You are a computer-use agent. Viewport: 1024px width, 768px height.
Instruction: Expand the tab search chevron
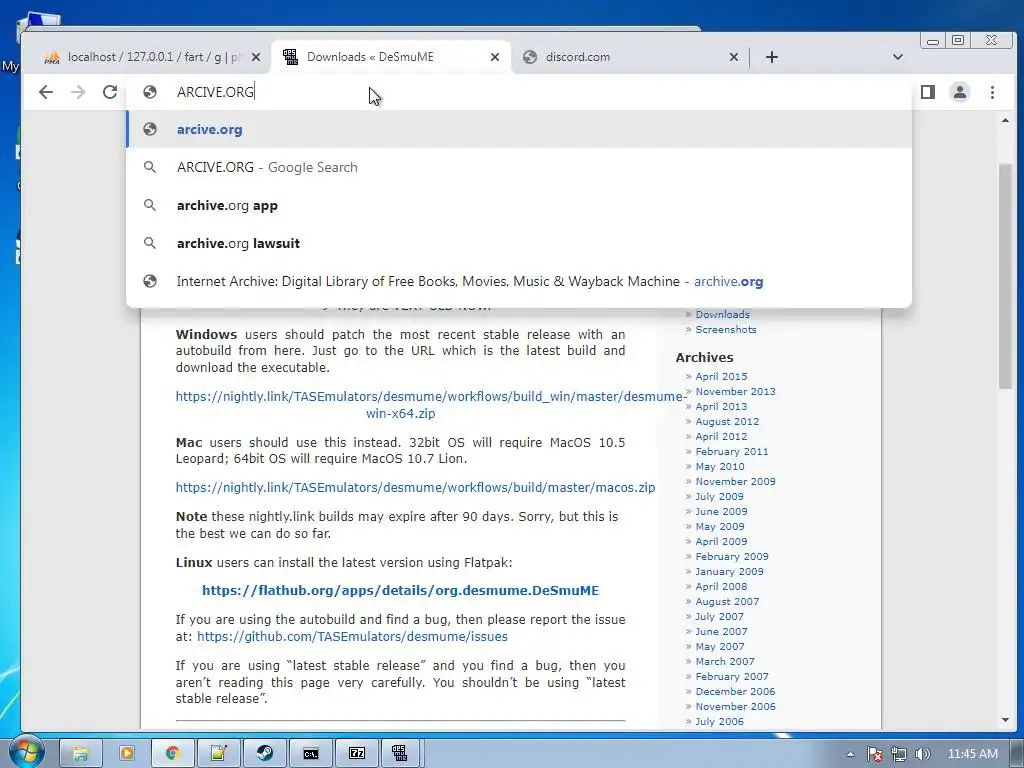(897, 57)
